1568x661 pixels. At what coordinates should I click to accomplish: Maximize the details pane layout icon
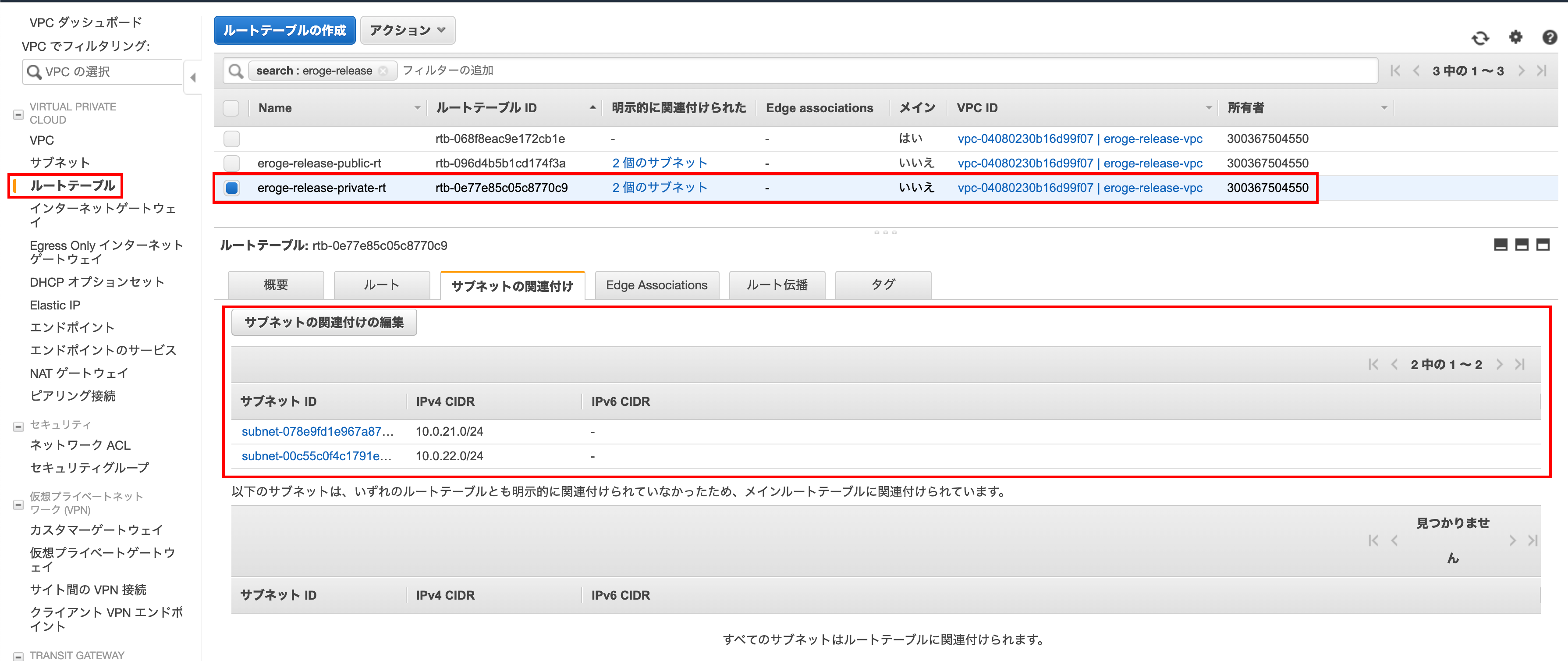point(1543,245)
